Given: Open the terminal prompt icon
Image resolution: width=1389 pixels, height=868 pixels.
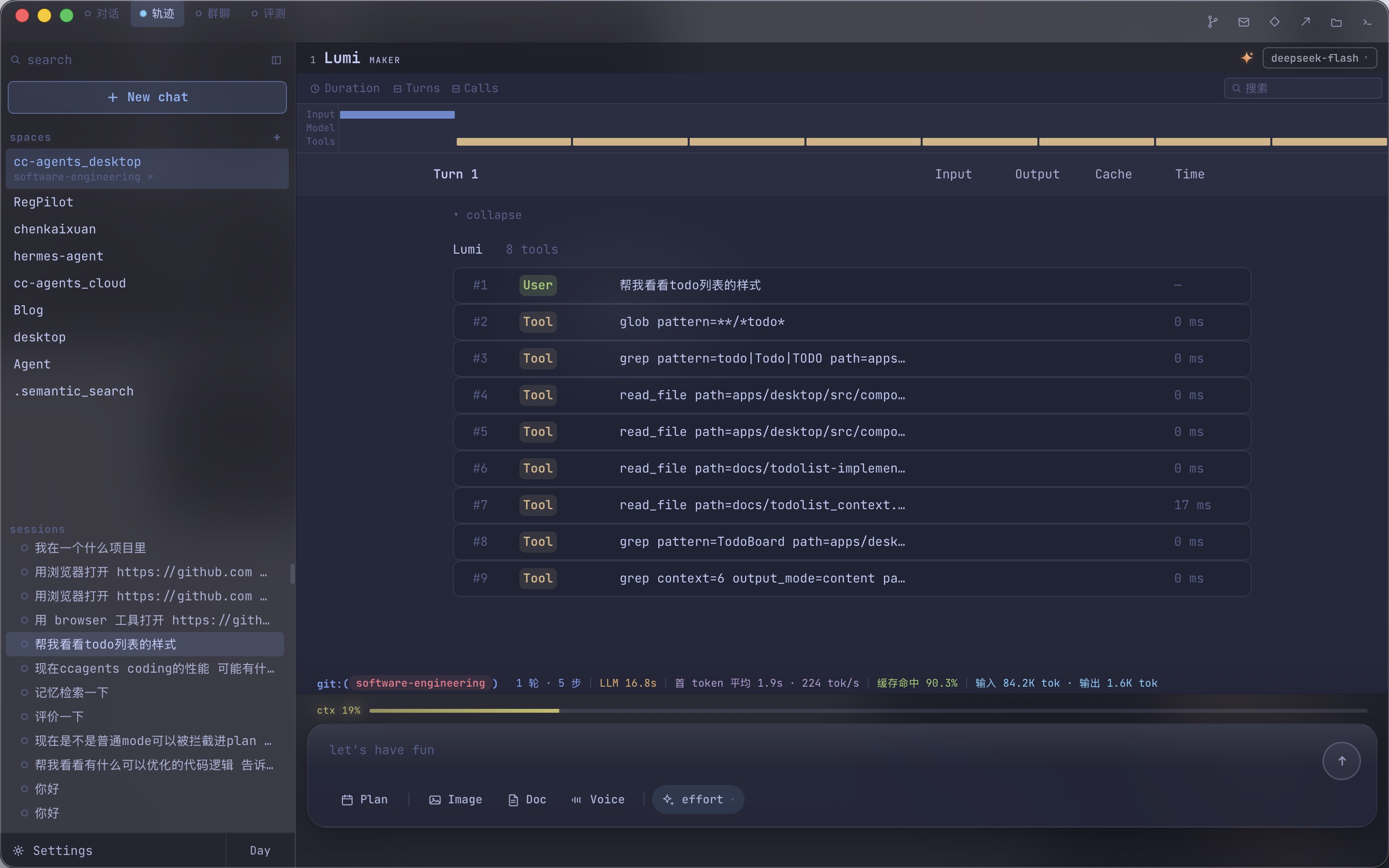Looking at the screenshot, I should (1367, 22).
